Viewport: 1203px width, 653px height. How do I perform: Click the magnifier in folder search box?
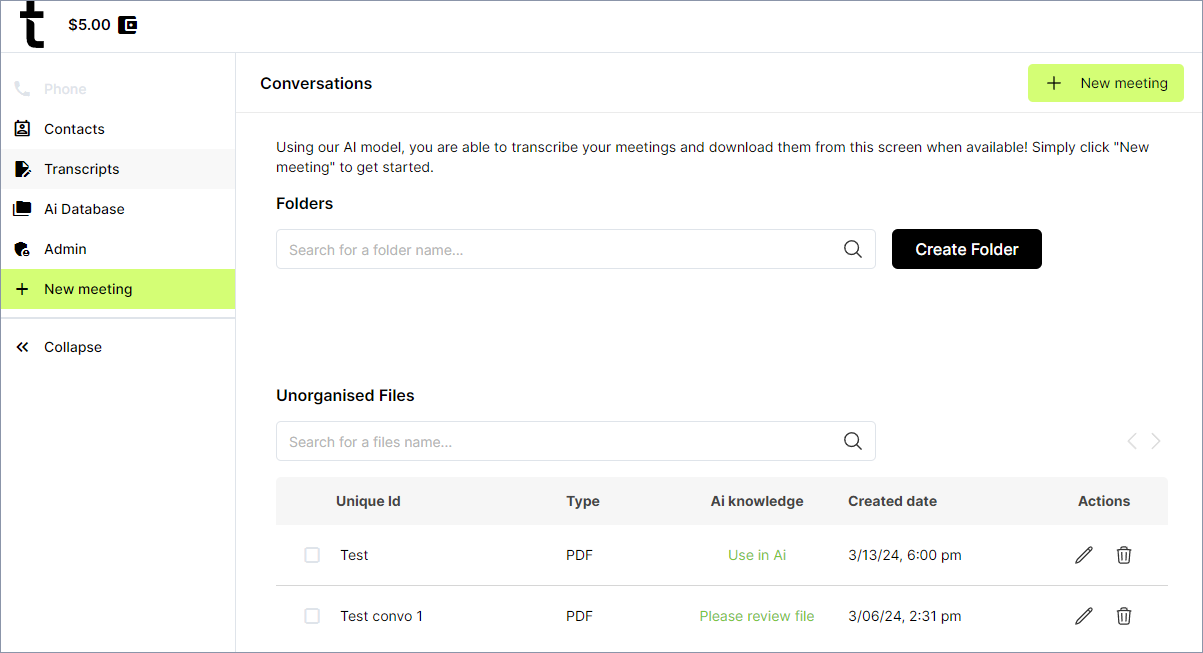pyautogui.click(x=853, y=249)
